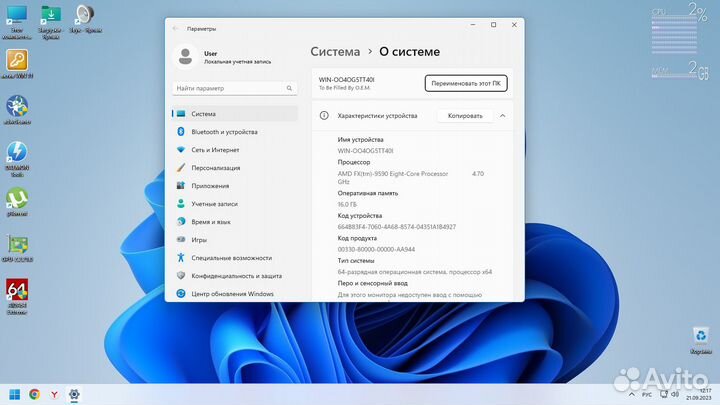The image size is (720, 405).
Task: Open Конфиденциальность и защита section
Action: [238, 276]
